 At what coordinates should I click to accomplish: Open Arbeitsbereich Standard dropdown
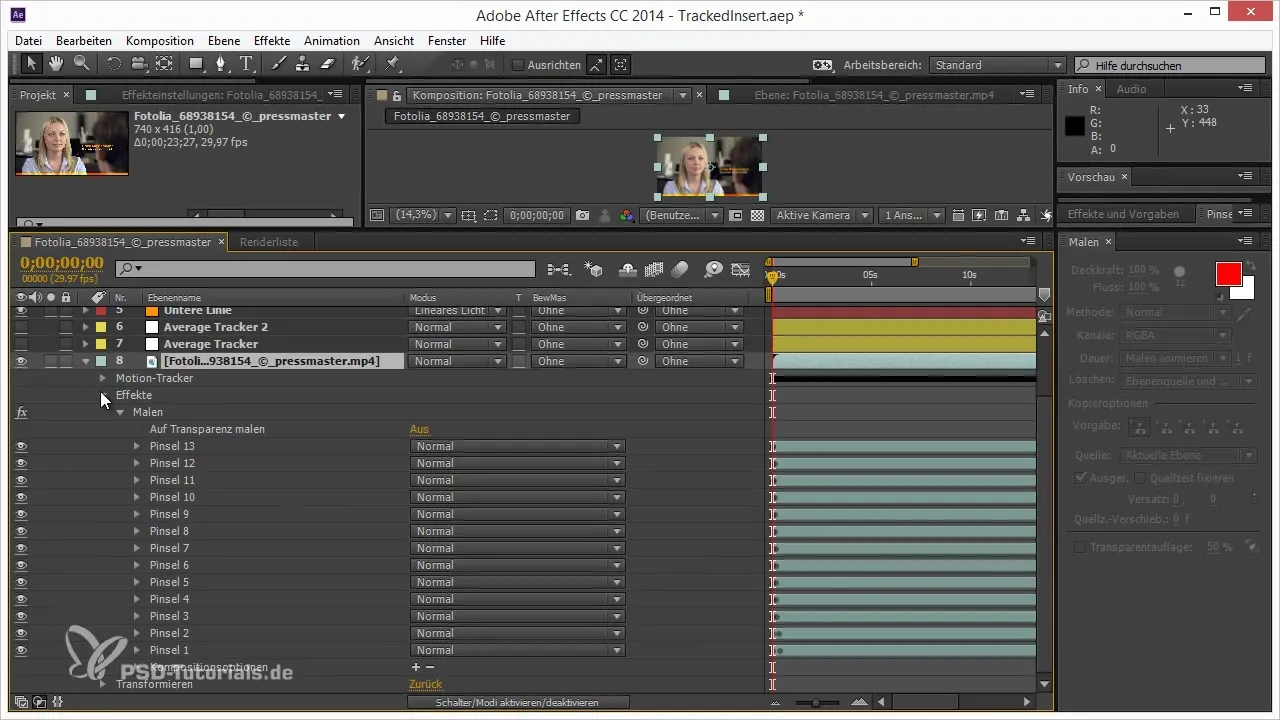tap(996, 65)
